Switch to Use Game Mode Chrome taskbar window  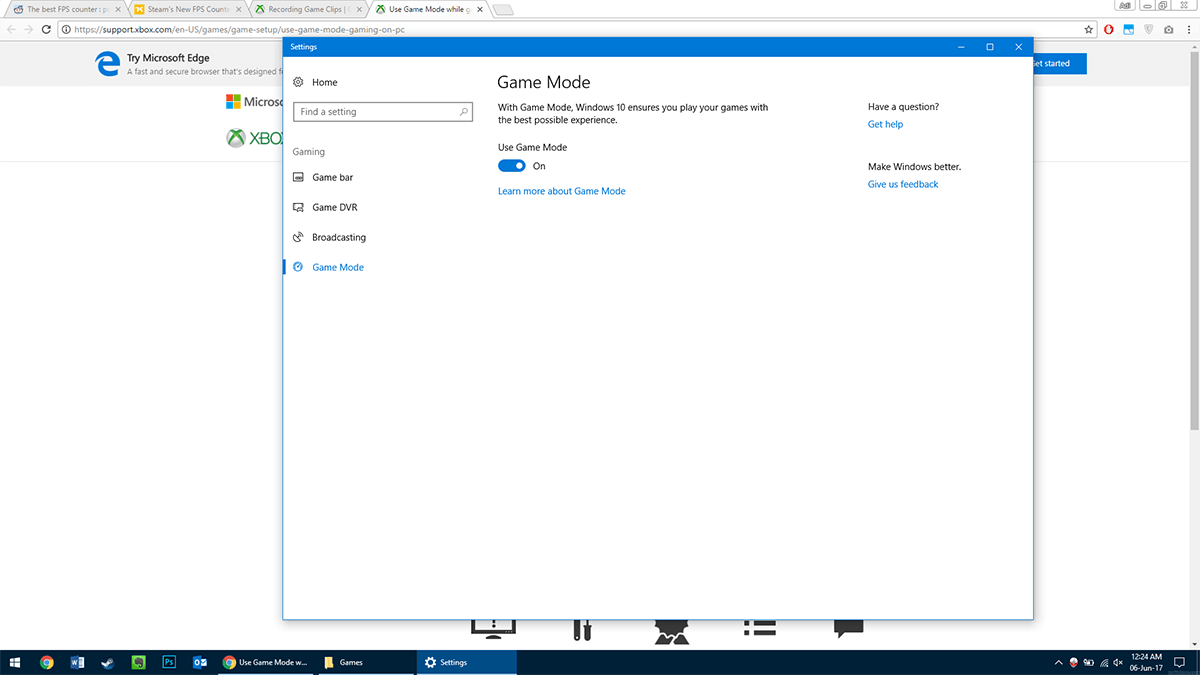[x=266, y=662]
